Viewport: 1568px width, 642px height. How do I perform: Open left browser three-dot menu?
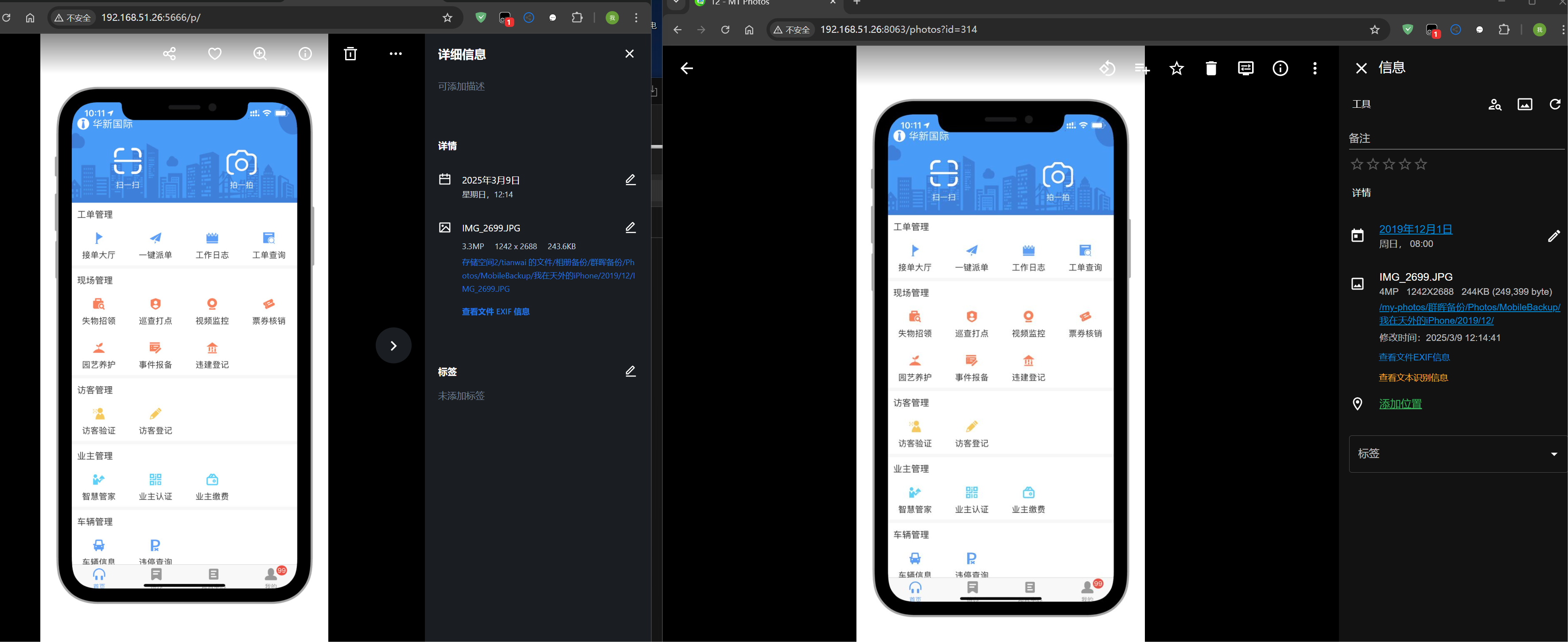coord(636,18)
